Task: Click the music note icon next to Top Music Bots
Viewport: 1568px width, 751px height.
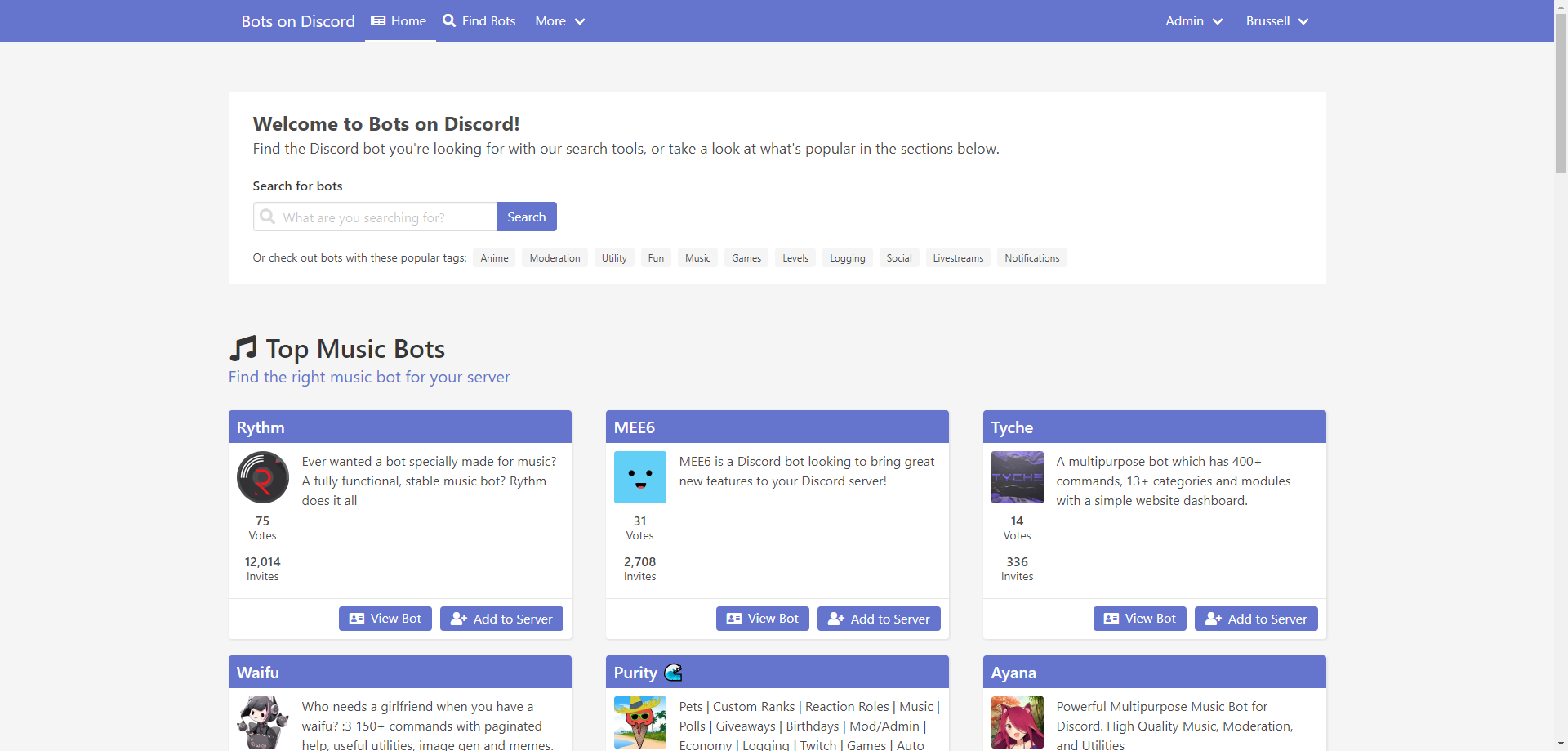Action: (x=243, y=348)
